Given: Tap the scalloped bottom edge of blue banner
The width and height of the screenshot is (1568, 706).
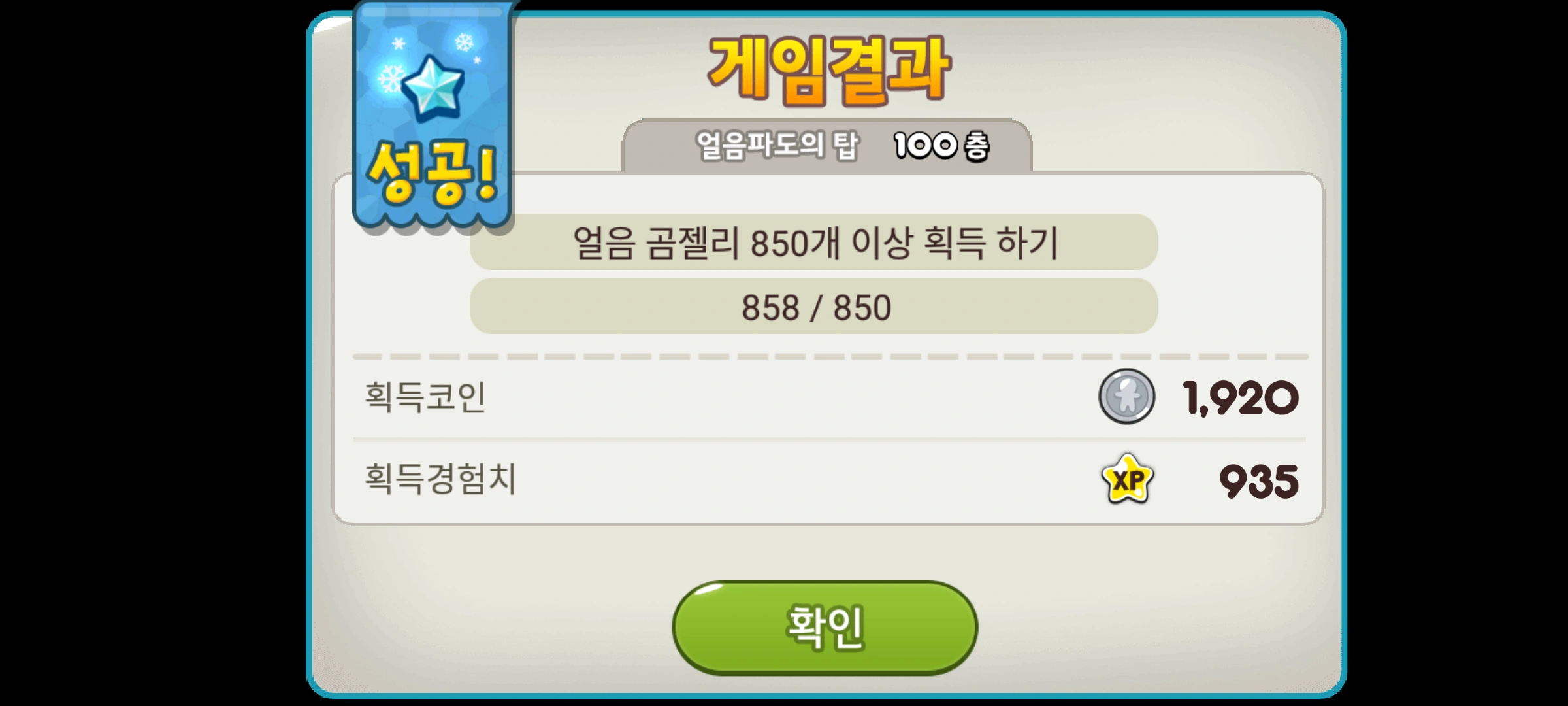Looking at the screenshot, I should pyautogui.click(x=433, y=220).
